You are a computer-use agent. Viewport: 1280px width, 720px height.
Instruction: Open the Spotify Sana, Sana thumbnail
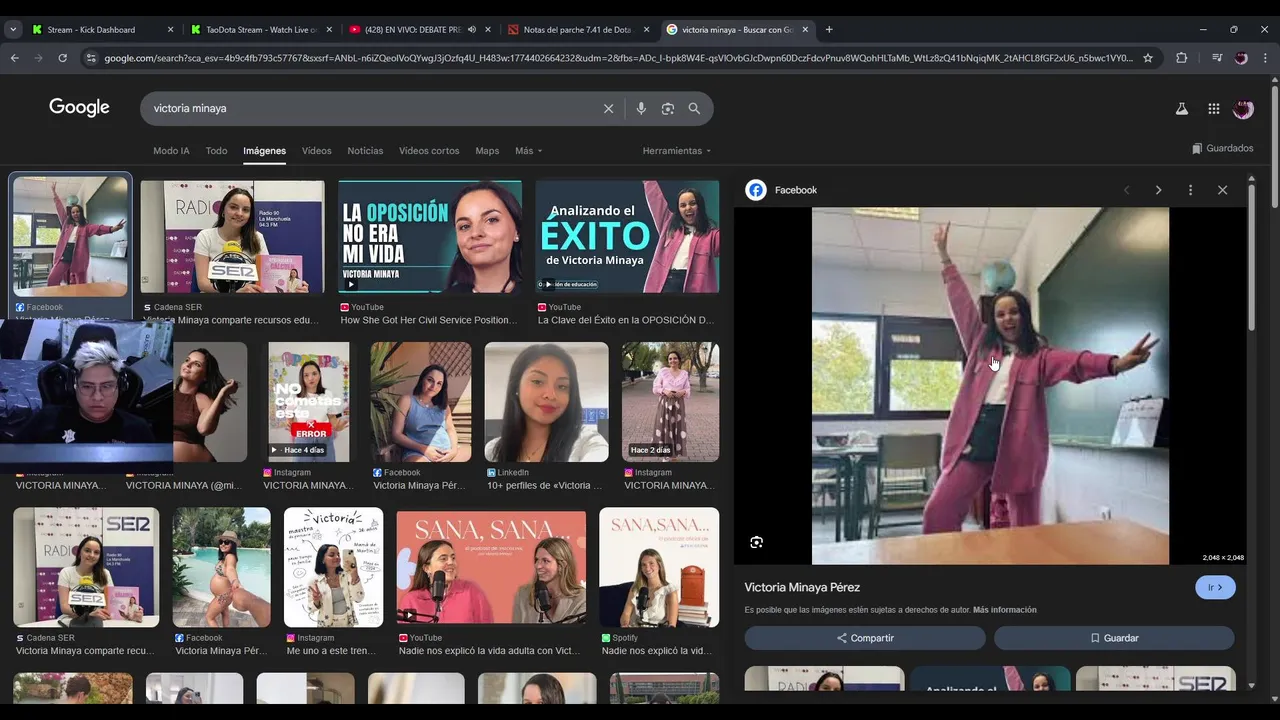pyautogui.click(x=659, y=568)
